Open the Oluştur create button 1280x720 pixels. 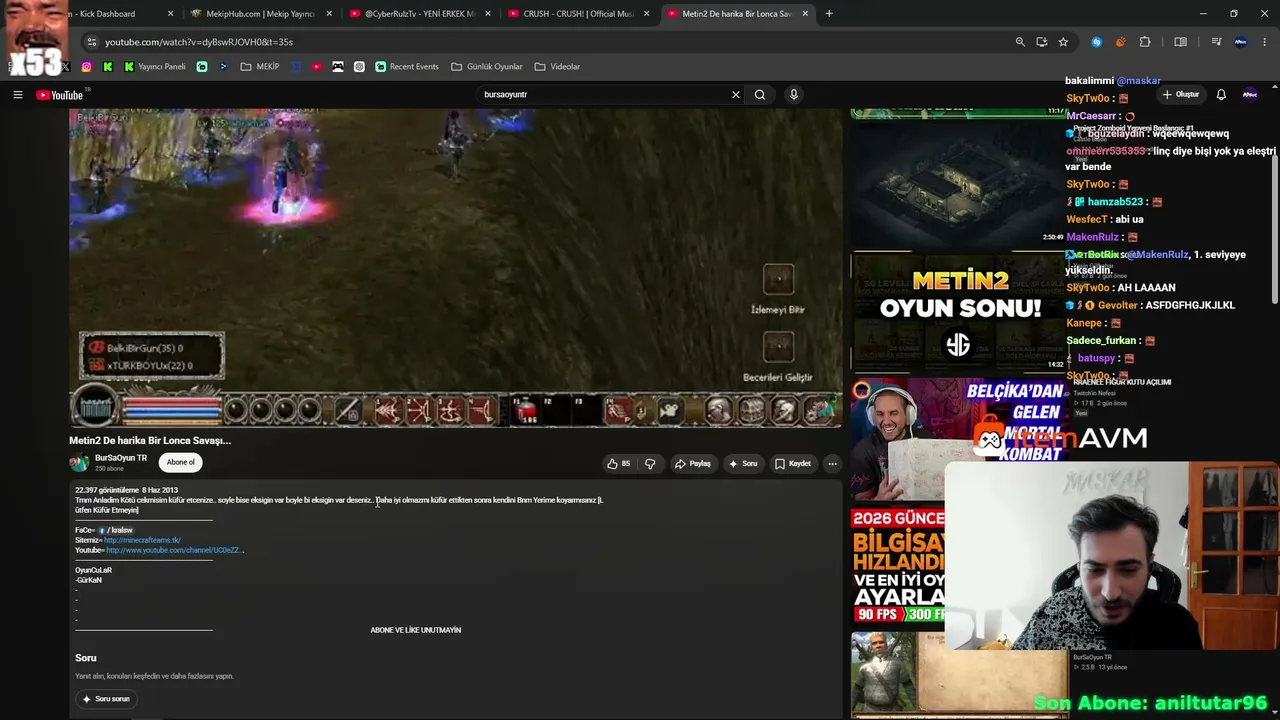[x=1181, y=95]
